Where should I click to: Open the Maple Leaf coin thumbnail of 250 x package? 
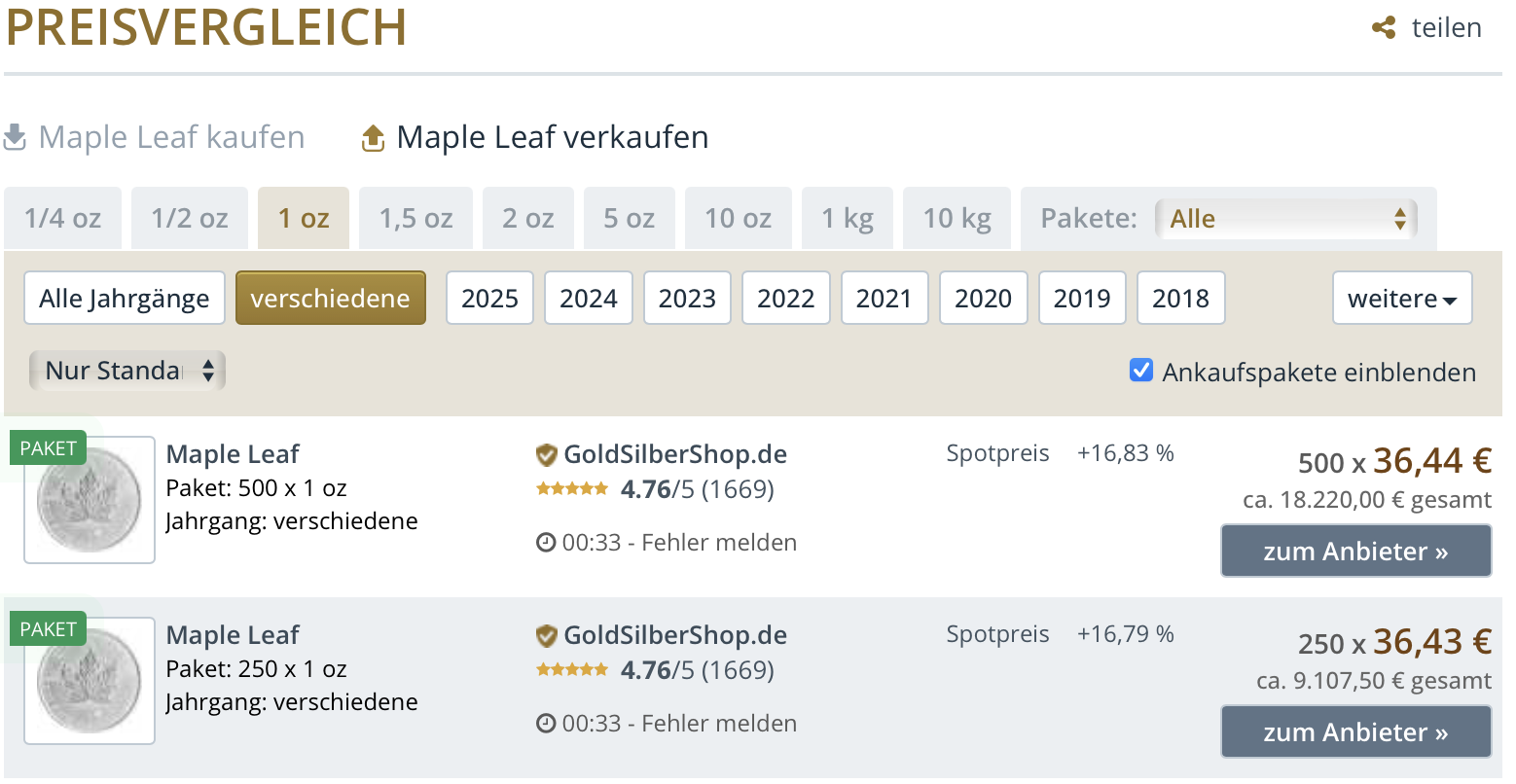click(x=90, y=682)
